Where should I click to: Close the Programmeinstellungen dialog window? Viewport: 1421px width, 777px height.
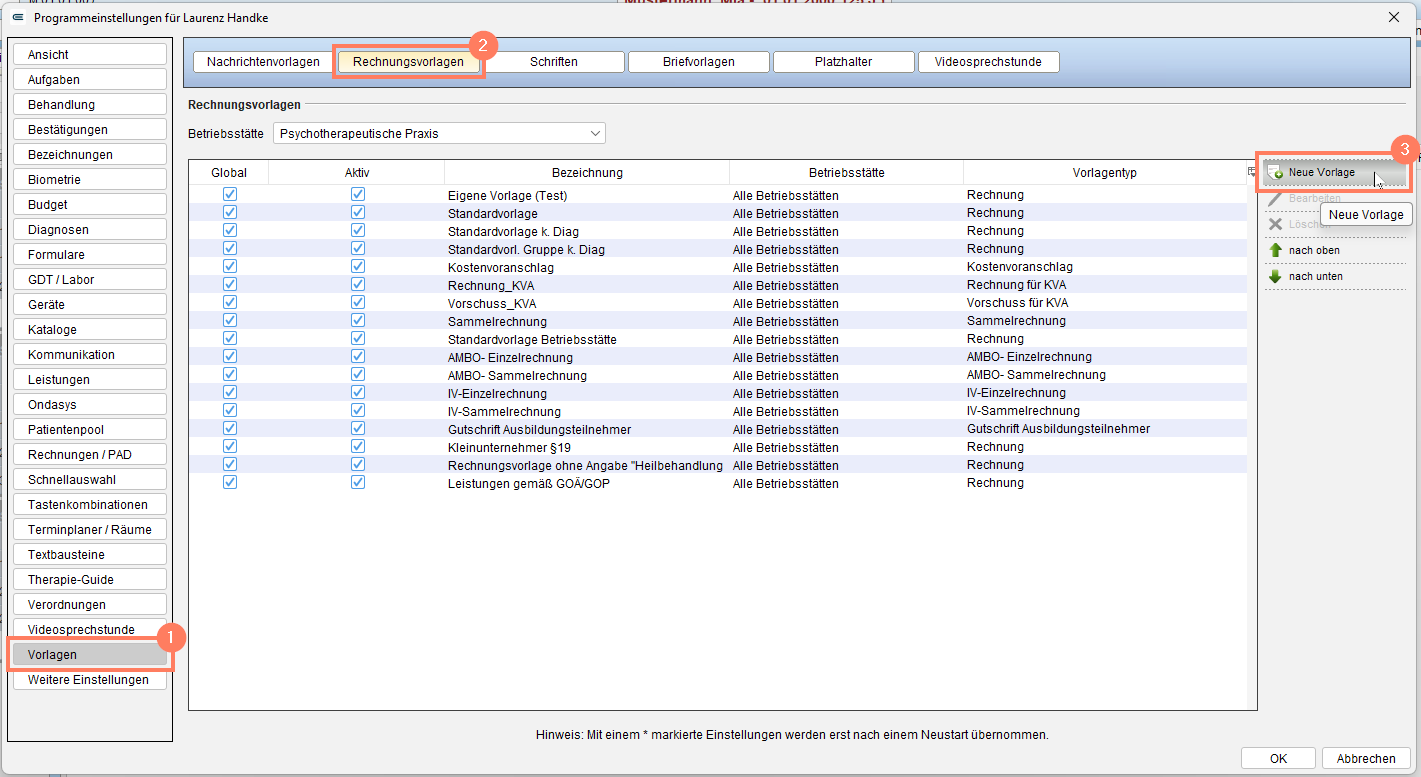coord(1394,18)
